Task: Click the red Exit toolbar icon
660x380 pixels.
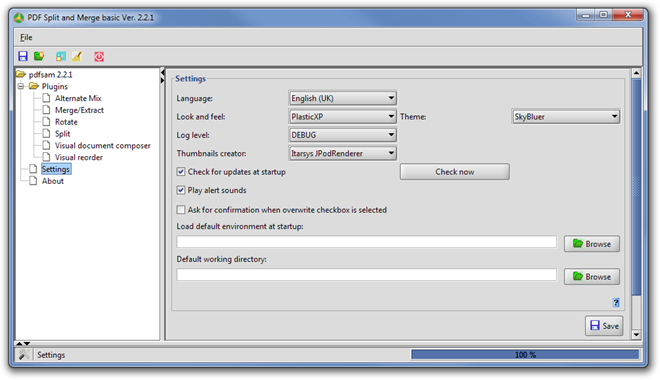Action: [99, 56]
